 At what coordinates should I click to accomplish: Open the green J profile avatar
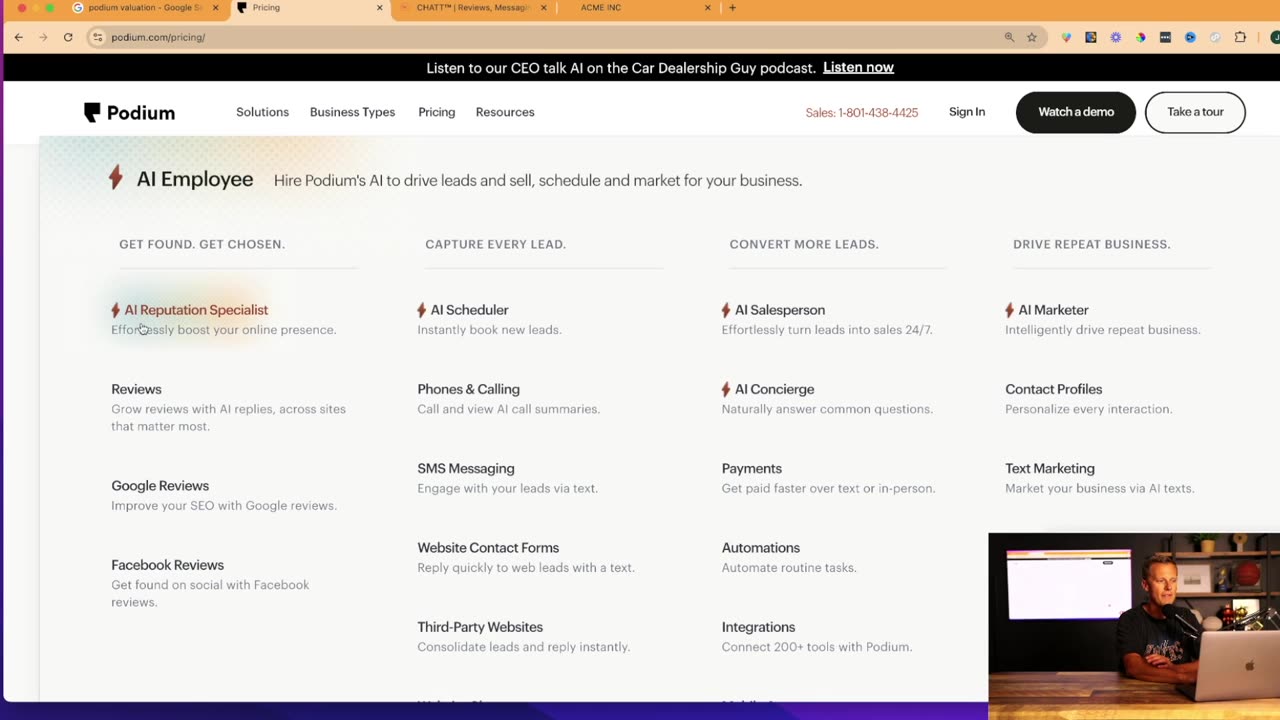1274,37
